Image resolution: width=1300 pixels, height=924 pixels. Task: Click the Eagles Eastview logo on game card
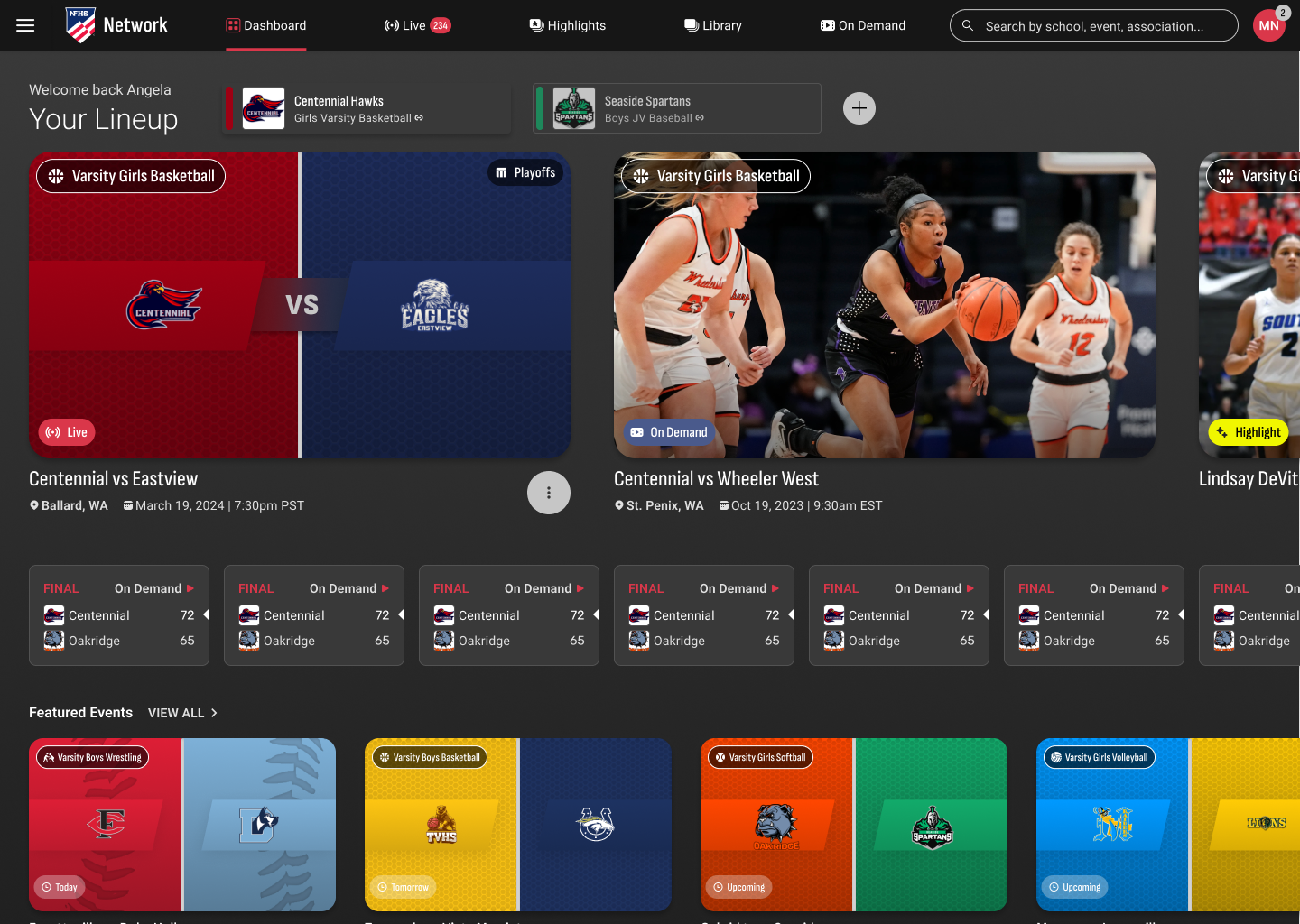click(435, 305)
